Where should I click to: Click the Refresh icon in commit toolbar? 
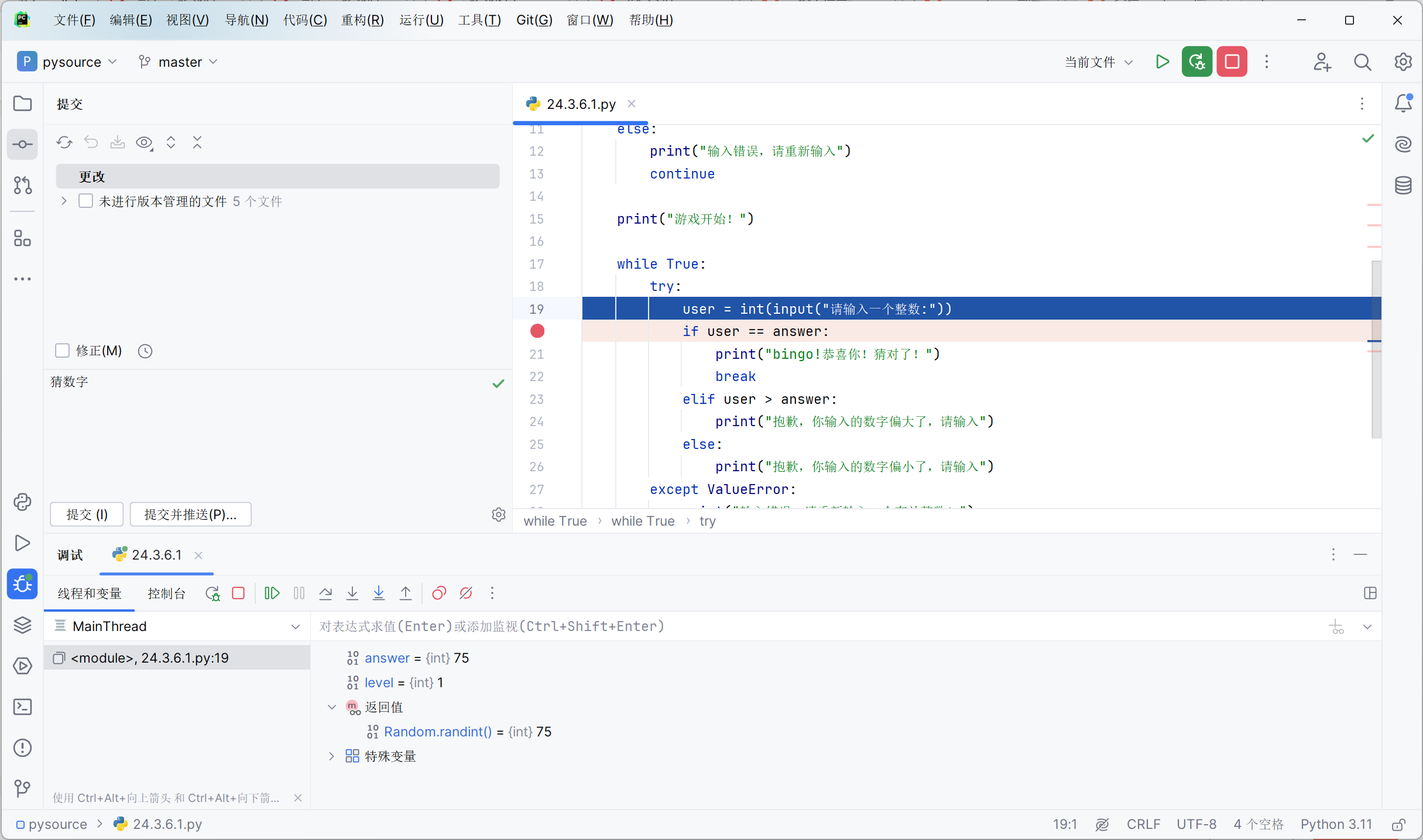(x=64, y=142)
